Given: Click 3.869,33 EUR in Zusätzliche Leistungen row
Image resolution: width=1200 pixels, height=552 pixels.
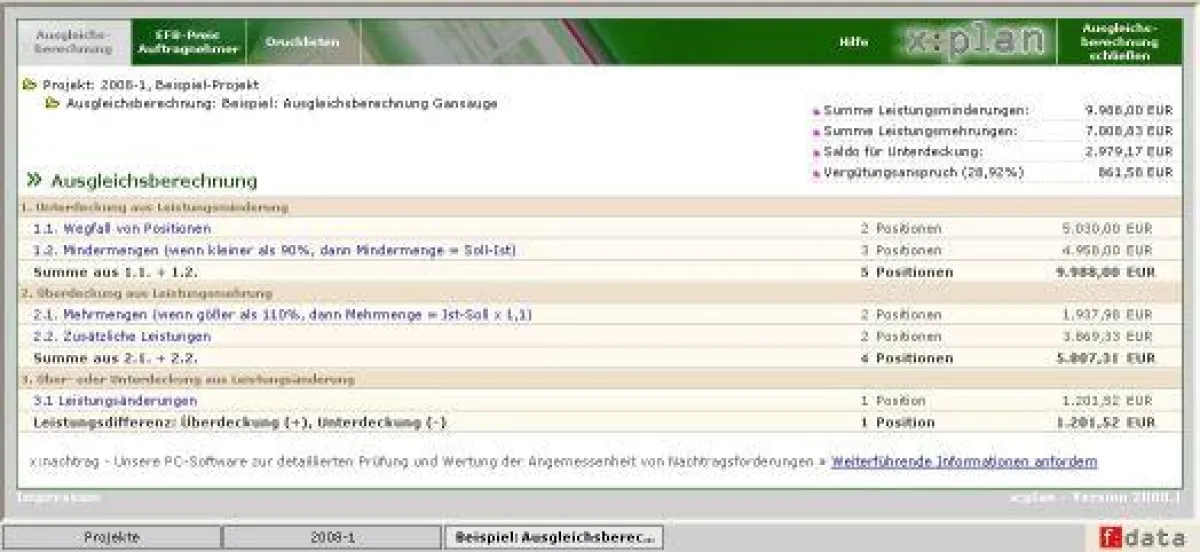Looking at the screenshot, I should (1107, 337).
